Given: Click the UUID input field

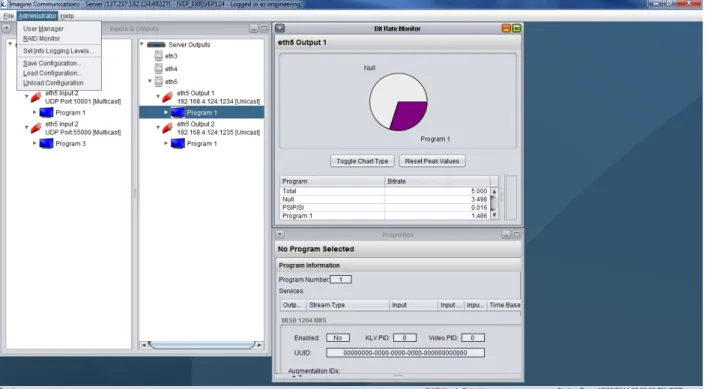Looking at the screenshot, I should point(405,353).
